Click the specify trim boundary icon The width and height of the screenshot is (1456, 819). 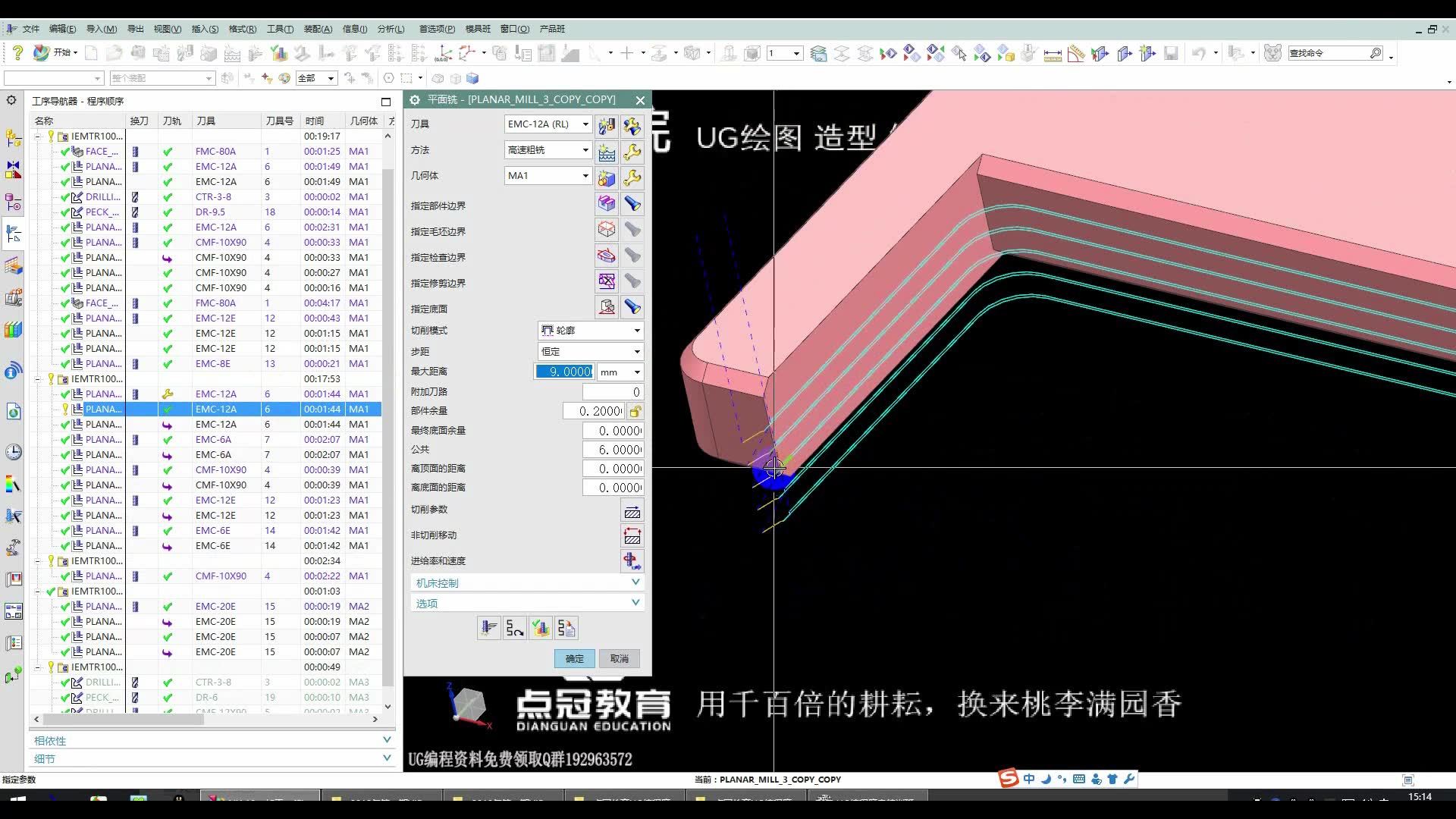(x=606, y=281)
